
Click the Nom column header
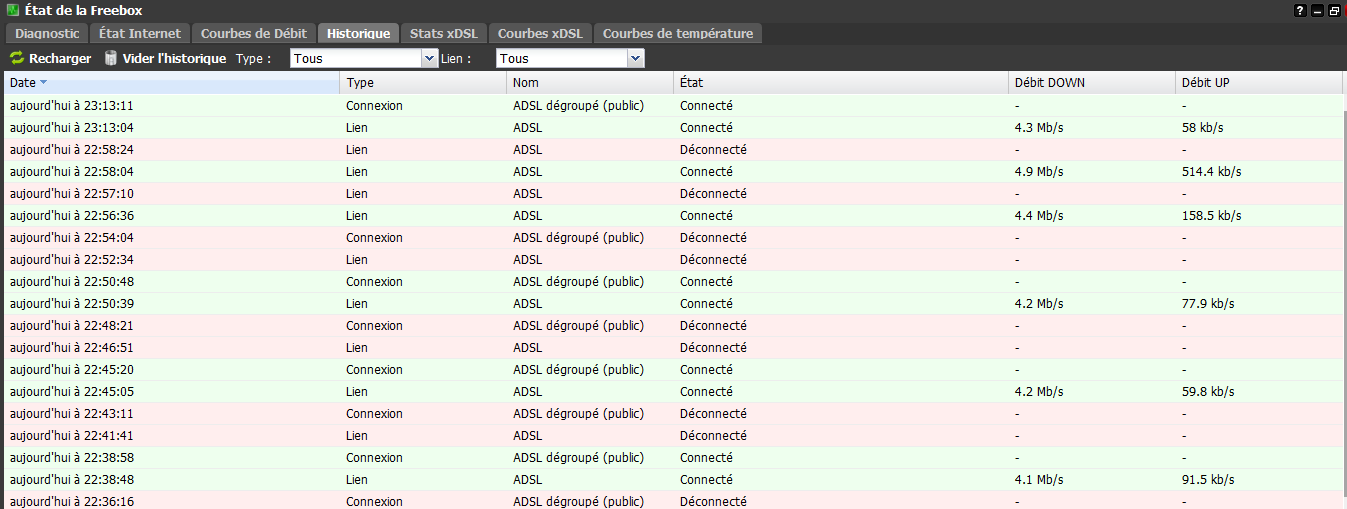[x=526, y=83]
